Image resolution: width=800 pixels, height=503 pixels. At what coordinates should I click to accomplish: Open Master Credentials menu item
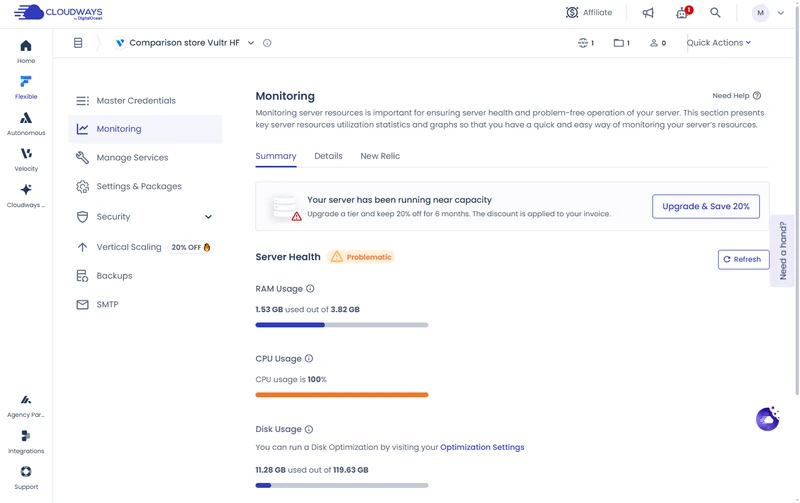[x=145, y=100]
